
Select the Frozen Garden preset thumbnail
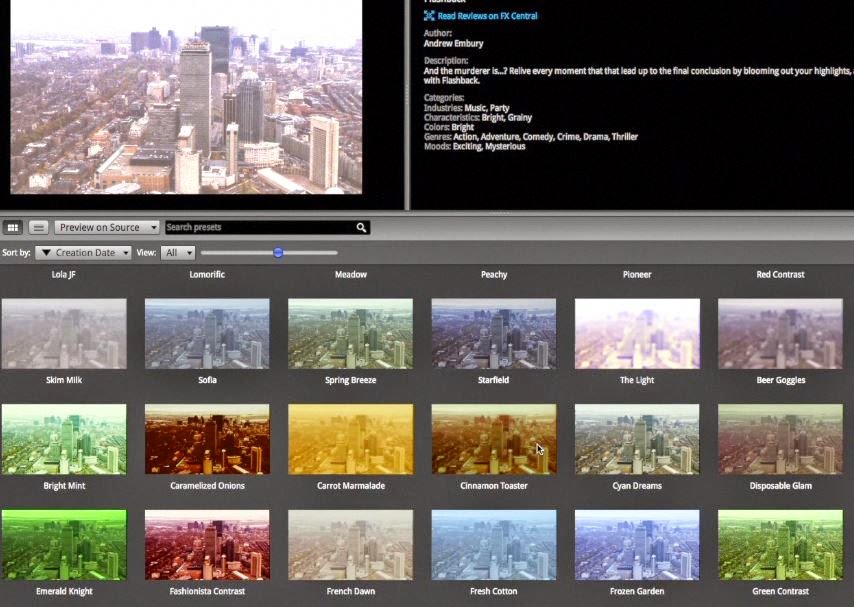[637, 545]
